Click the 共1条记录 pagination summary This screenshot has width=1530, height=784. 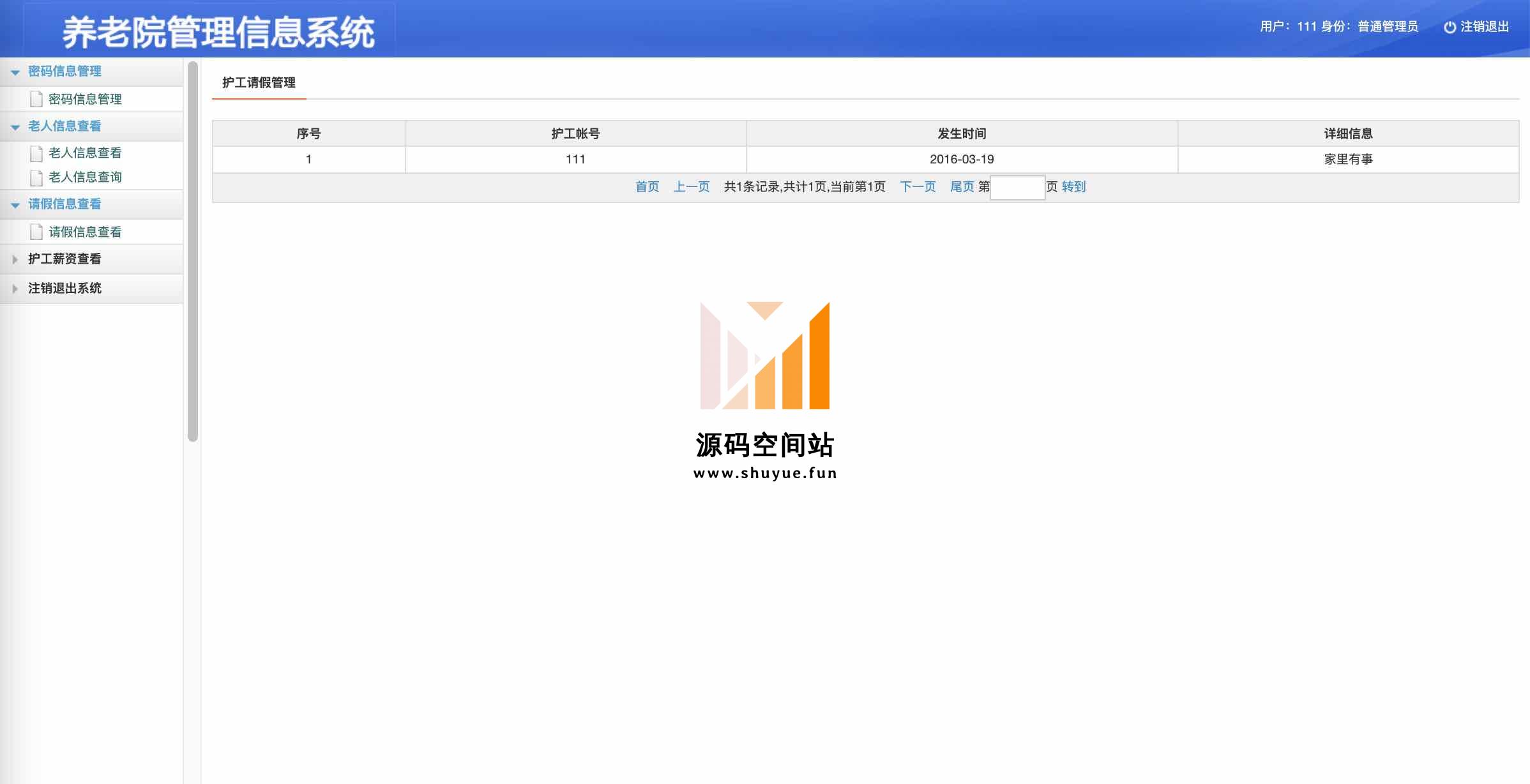[x=805, y=187]
